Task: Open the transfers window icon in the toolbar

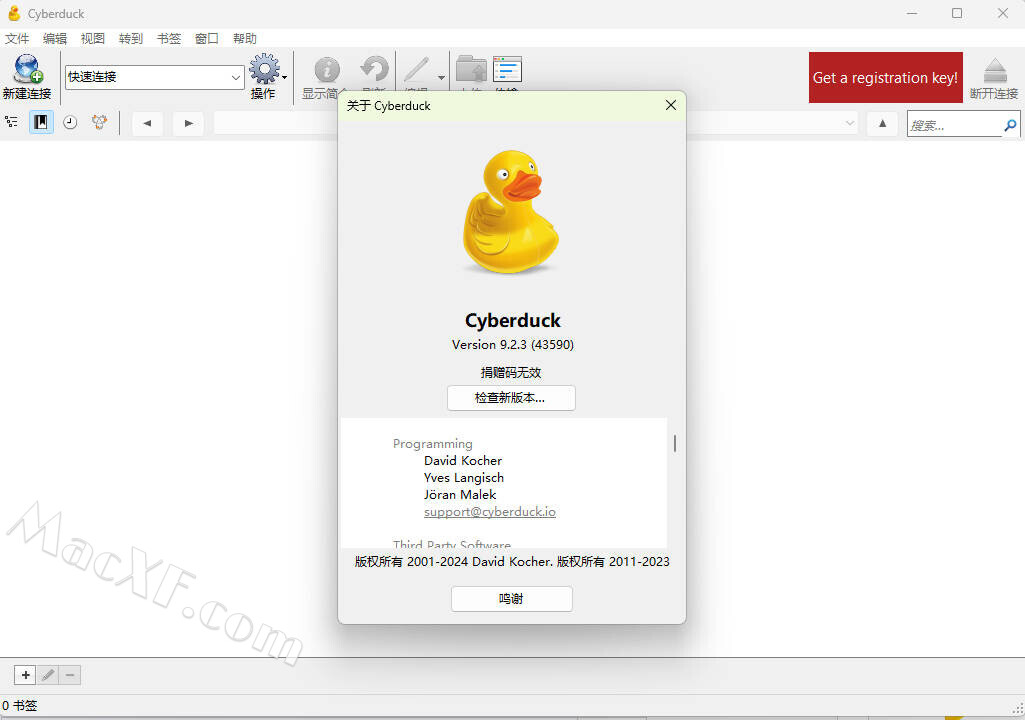Action: [507, 70]
